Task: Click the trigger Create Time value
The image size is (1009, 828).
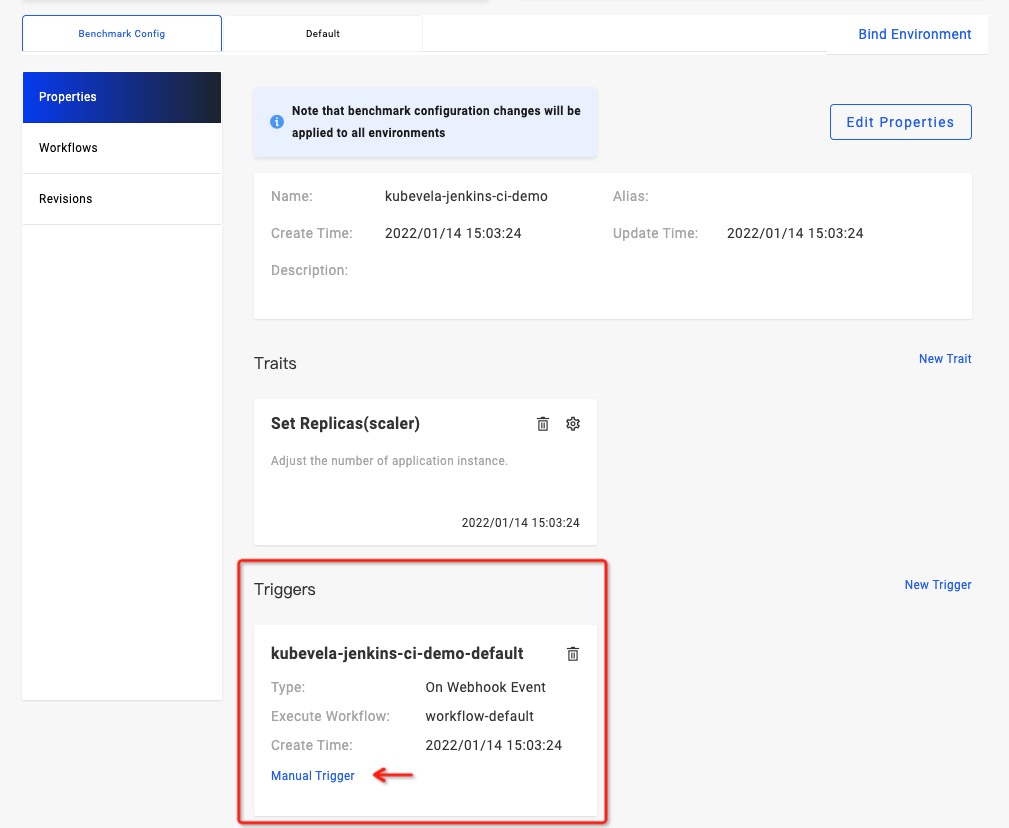Action: pyautogui.click(x=494, y=745)
